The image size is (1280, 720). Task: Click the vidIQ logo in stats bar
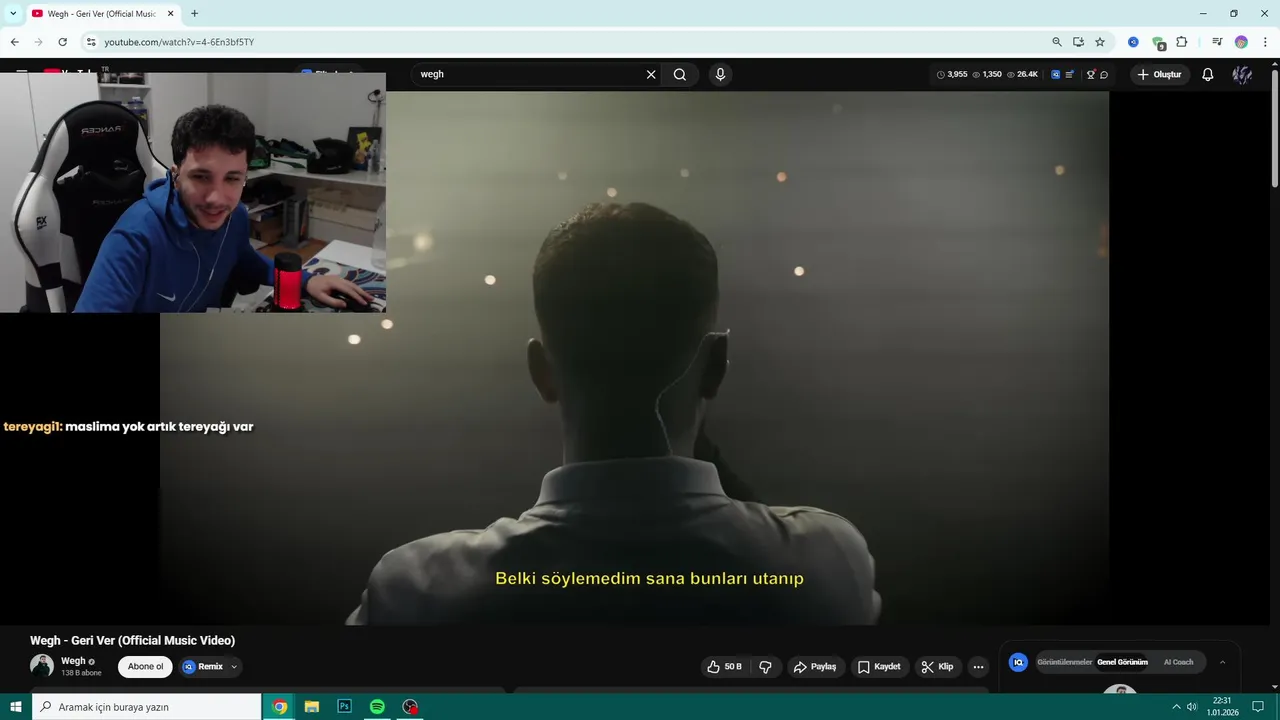click(x=1055, y=74)
